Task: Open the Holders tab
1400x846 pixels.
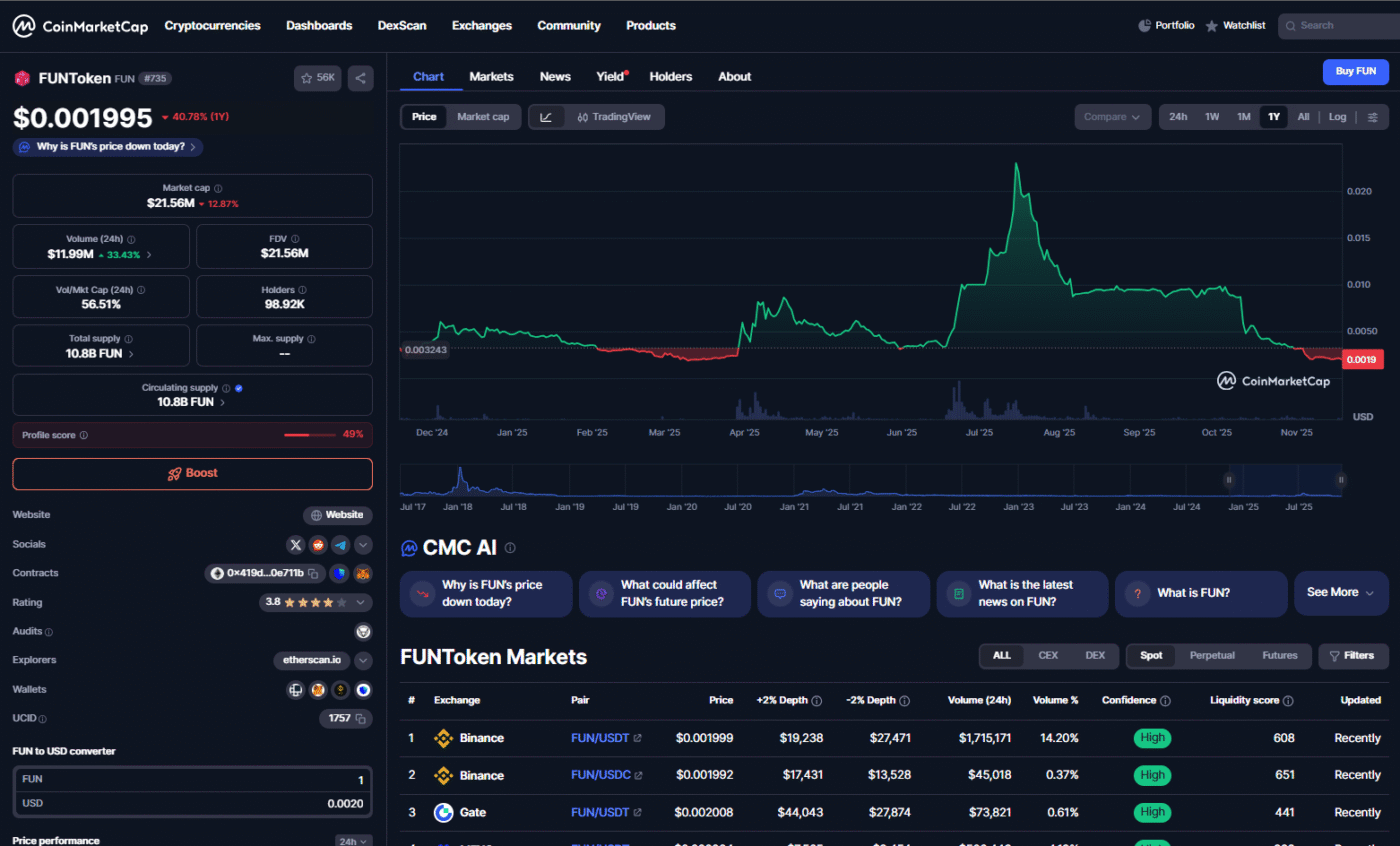Action: pyautogui.click(x=671, y=77)
